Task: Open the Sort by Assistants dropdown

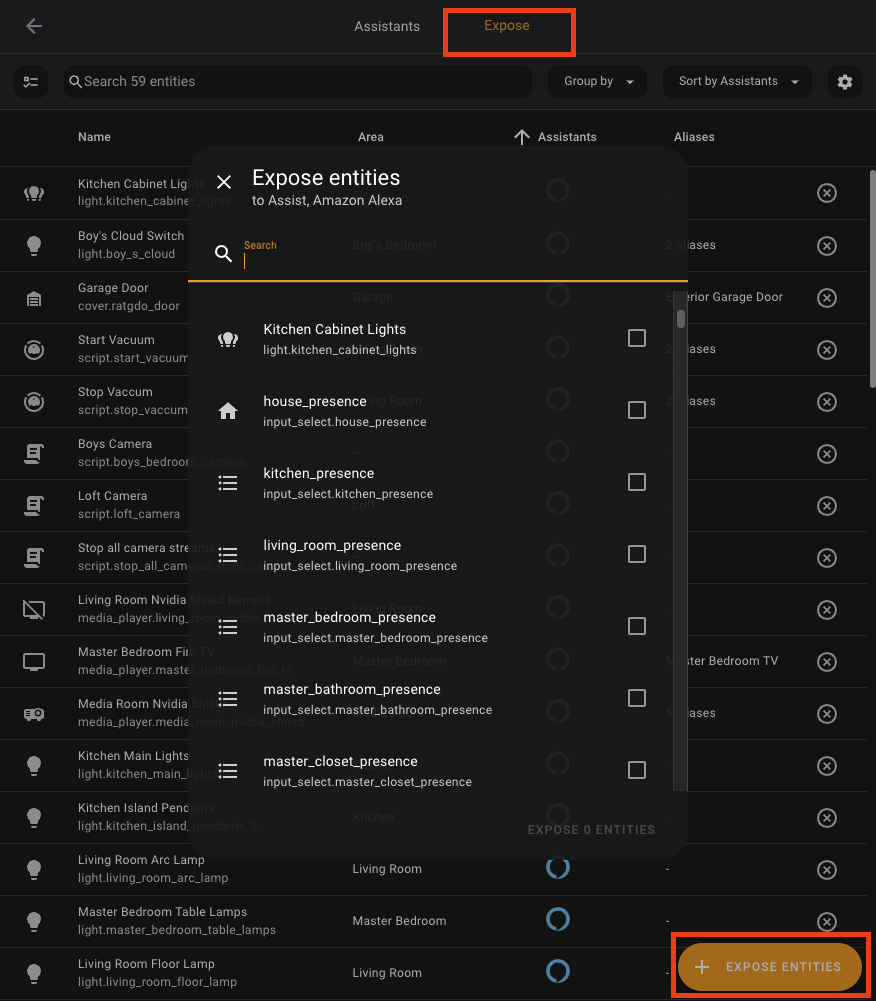Action: (x=737, y=81)
